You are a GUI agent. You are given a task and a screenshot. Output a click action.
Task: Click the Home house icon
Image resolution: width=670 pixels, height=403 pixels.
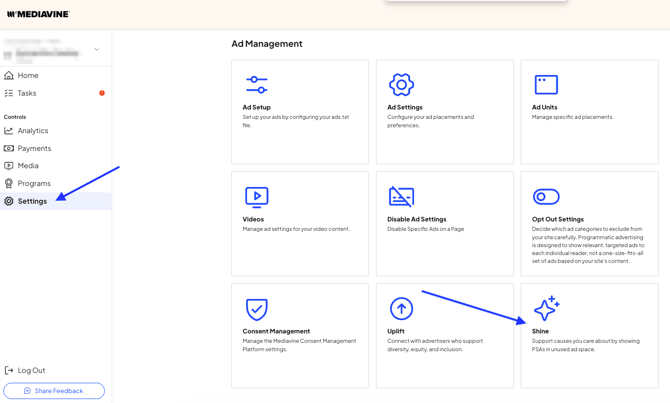point(9,75)
